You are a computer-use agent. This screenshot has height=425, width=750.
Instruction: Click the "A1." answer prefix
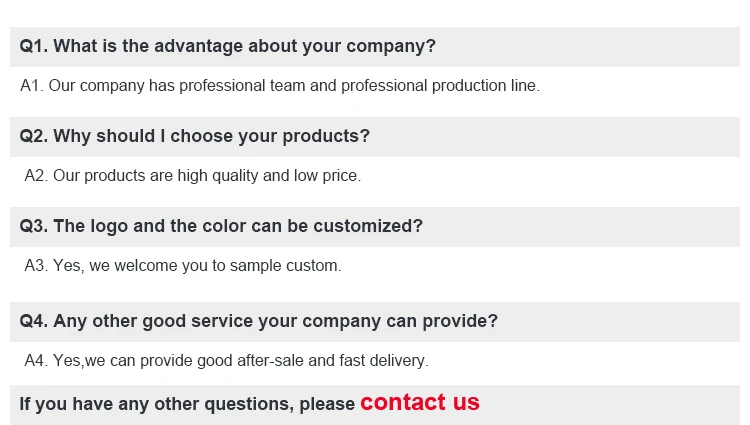tap(32, 86)
